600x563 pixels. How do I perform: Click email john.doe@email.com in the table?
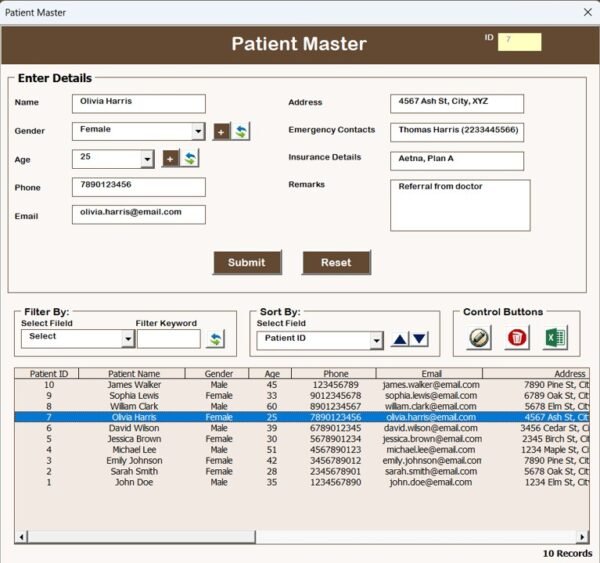pyautogui.click(x=431, y=482)
